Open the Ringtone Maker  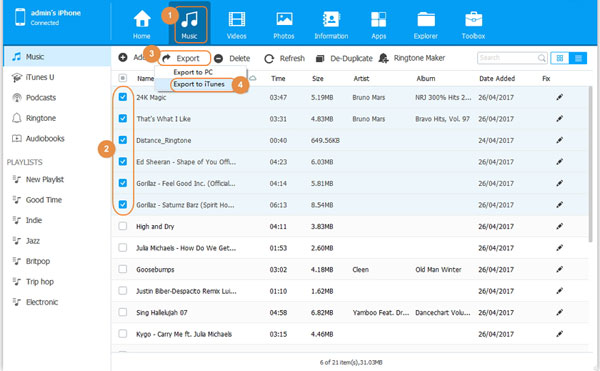(412, 58)
